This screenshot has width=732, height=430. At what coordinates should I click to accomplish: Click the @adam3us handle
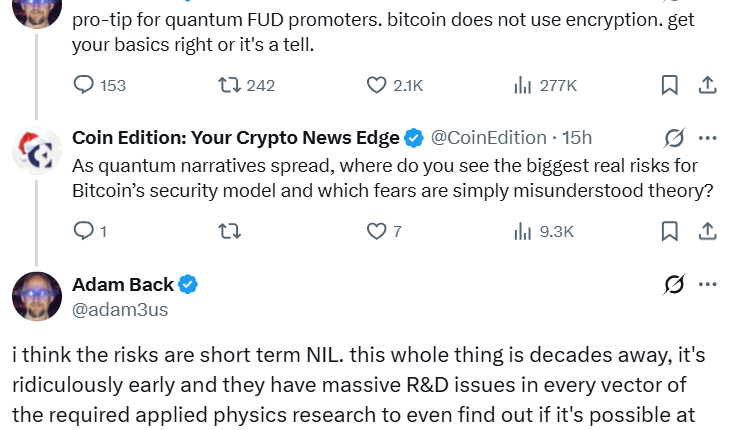120,310
